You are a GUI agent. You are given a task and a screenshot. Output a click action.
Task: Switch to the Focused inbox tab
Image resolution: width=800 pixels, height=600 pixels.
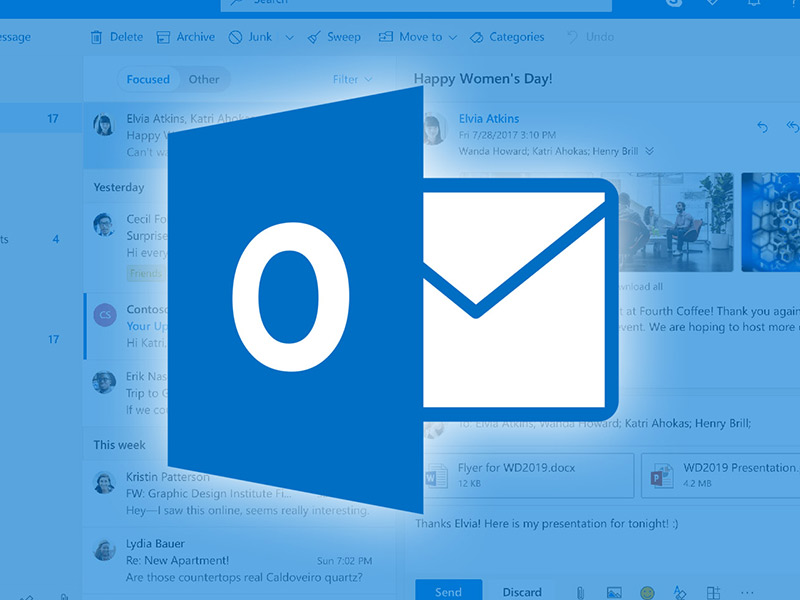tap(148, 80)
